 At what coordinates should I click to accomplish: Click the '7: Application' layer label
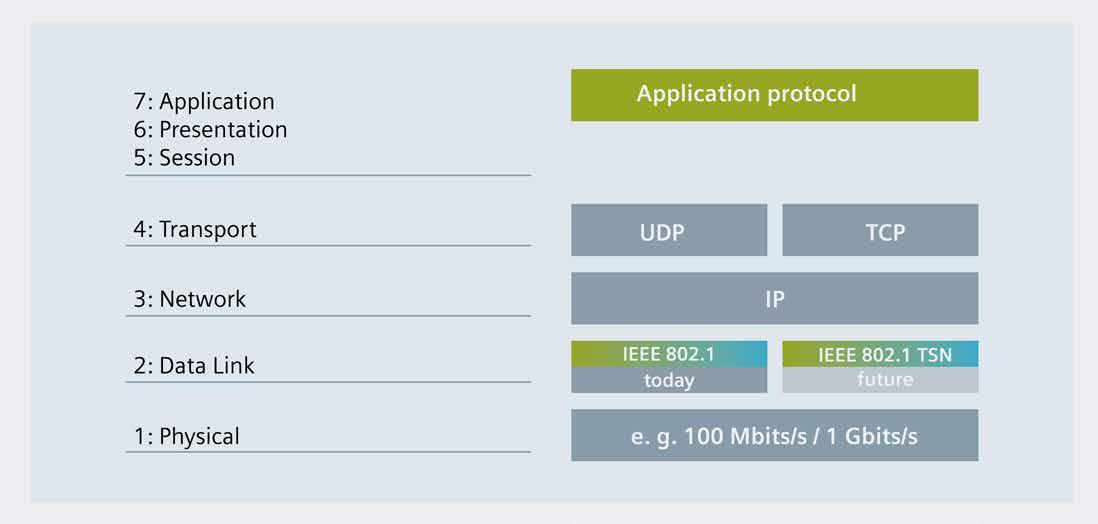(x=204, y=102)
